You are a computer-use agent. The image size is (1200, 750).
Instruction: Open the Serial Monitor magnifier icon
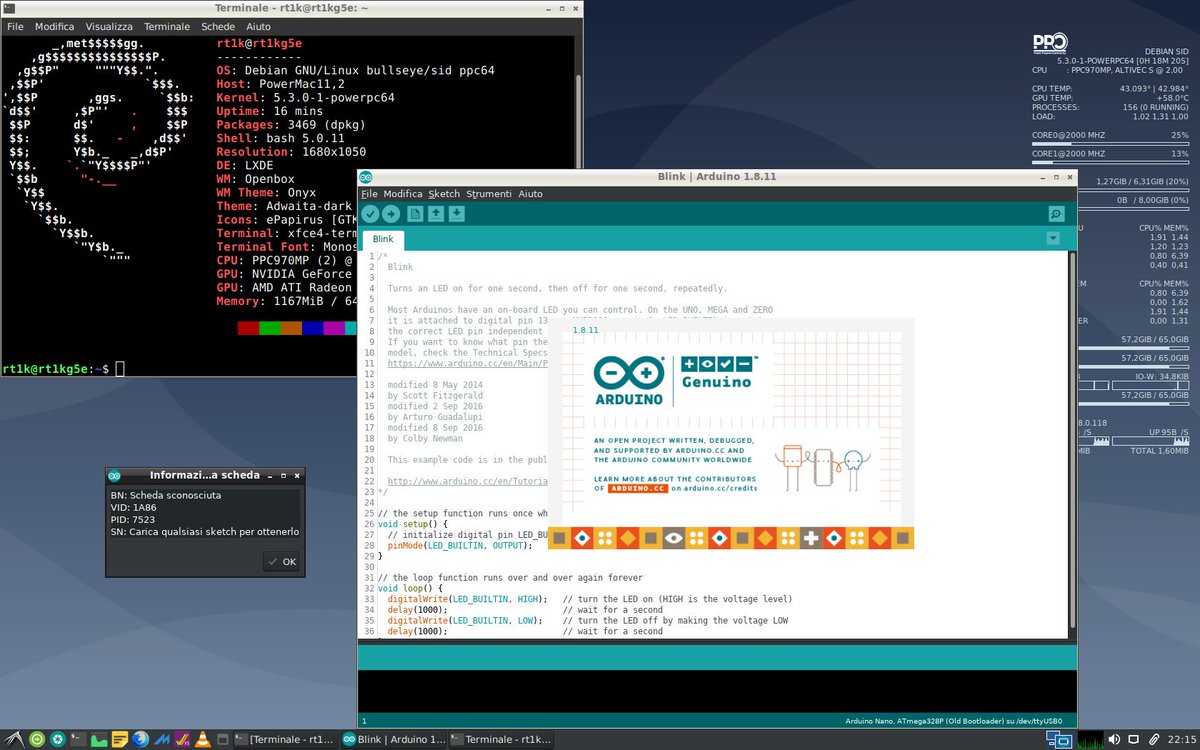tap(1056, 214)
